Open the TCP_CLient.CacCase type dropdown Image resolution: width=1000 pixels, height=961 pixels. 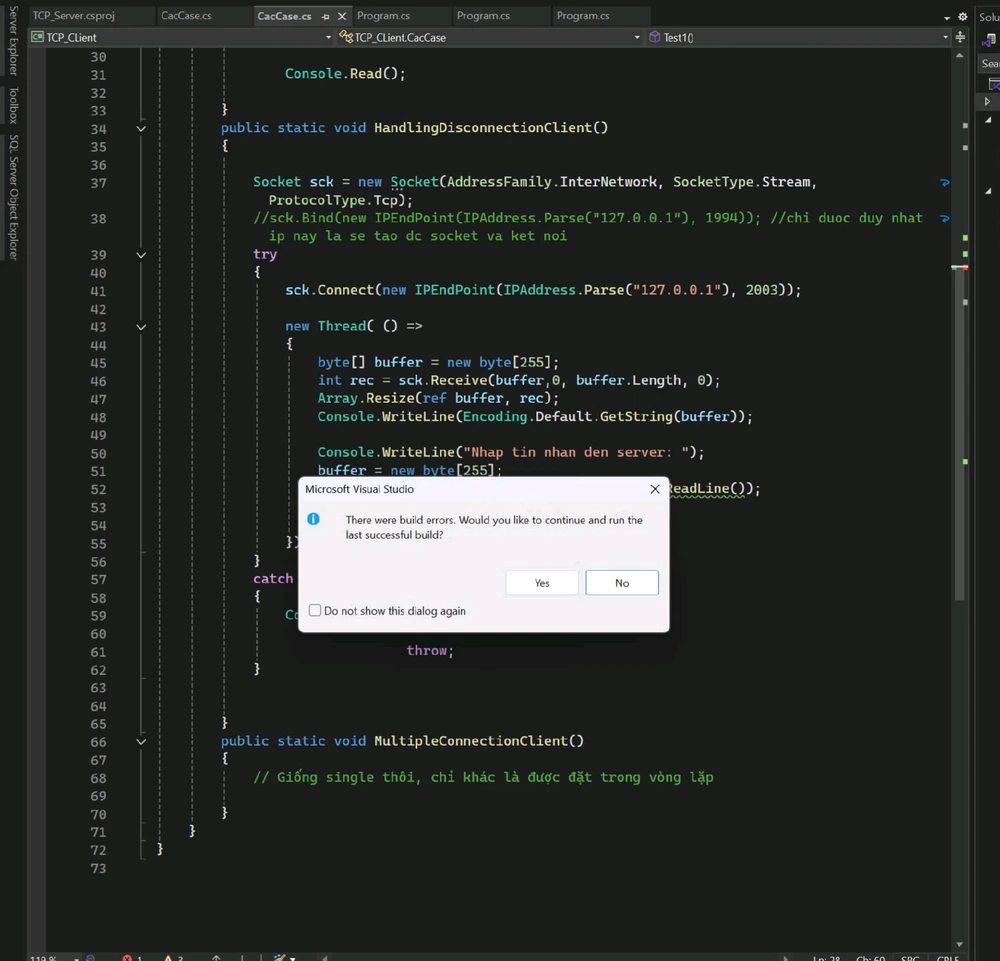[637, 37]
